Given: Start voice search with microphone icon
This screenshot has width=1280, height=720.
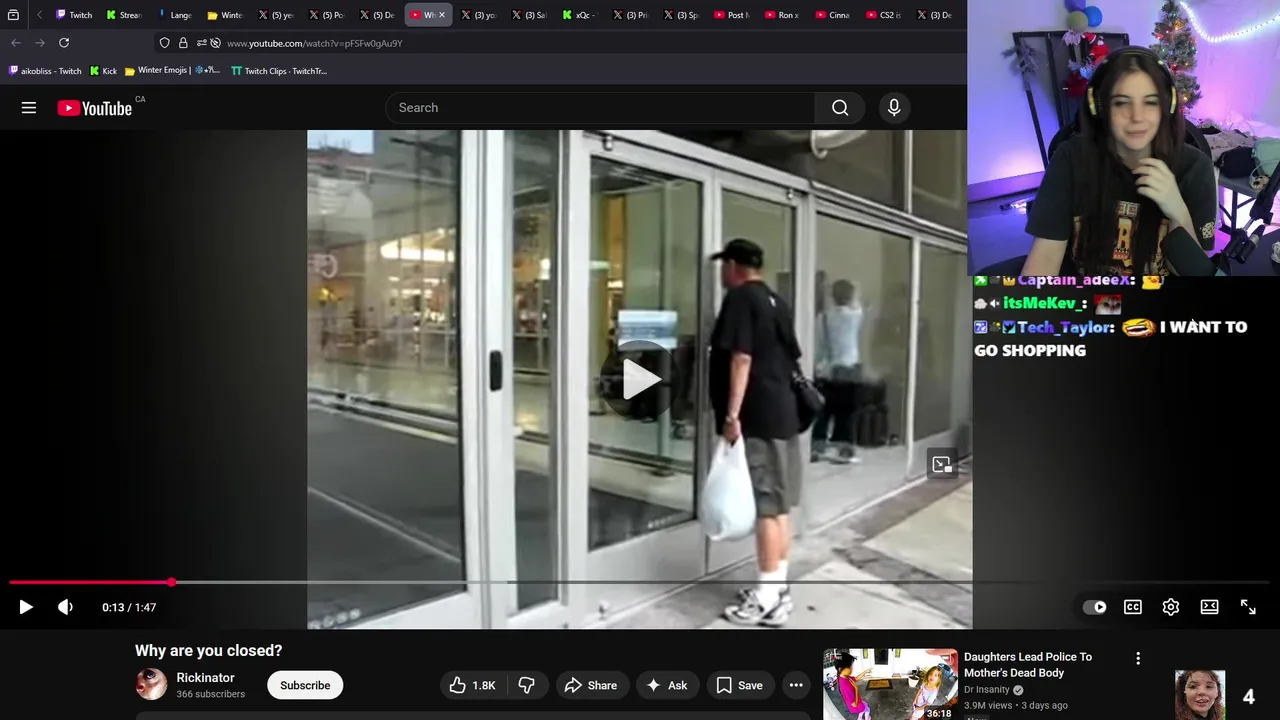Looking at the screenshot, I should coord(894,108).
